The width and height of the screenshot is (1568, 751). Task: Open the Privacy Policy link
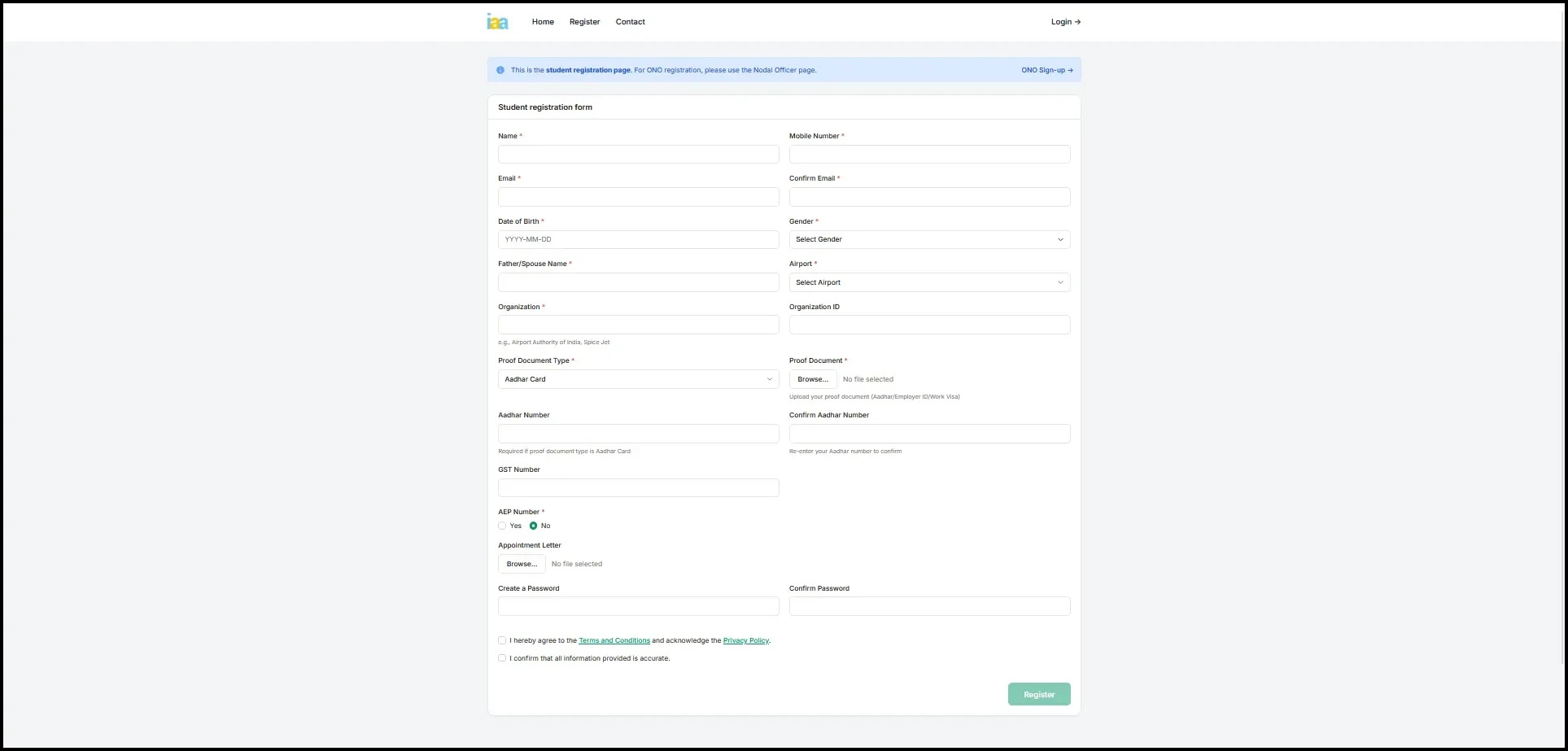point(745,641)
